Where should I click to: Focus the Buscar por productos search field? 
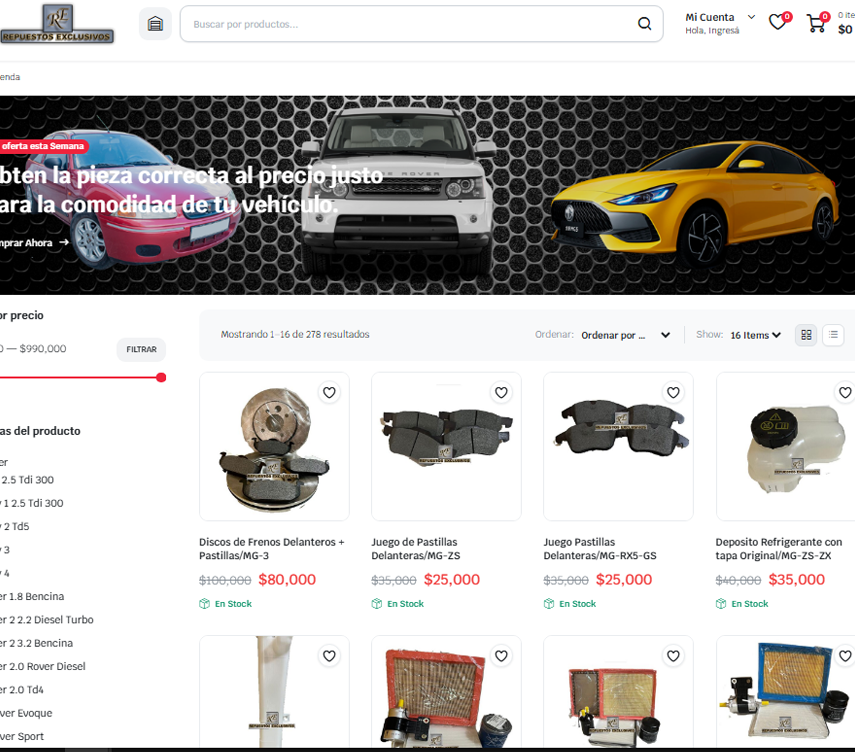pyautogui.click(x=410, y=24)
